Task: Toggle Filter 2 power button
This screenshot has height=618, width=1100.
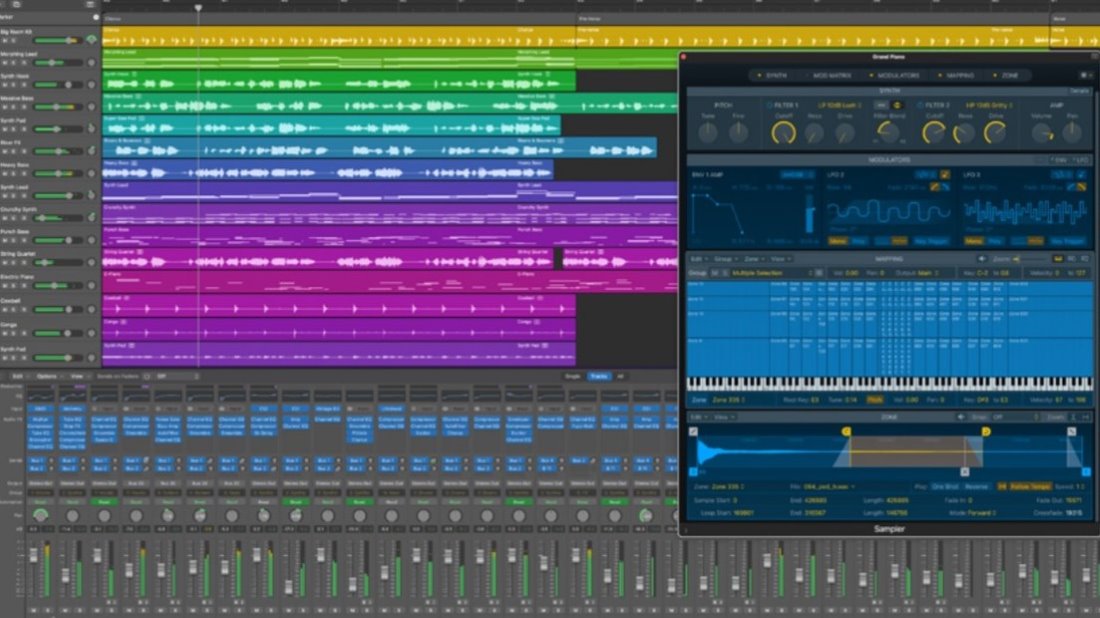Action: pos(920,105)
